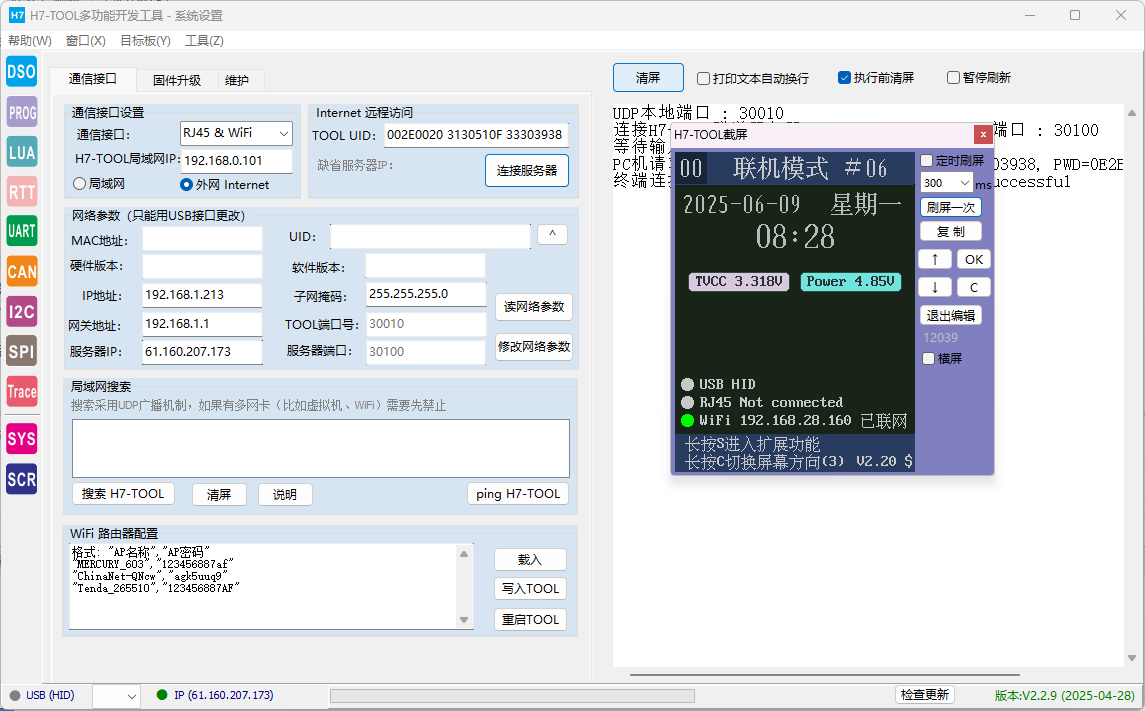The height and width of the screenshot is (711, 1145).
Task: Click the 服务器IP input field
Action: (202, 352)
